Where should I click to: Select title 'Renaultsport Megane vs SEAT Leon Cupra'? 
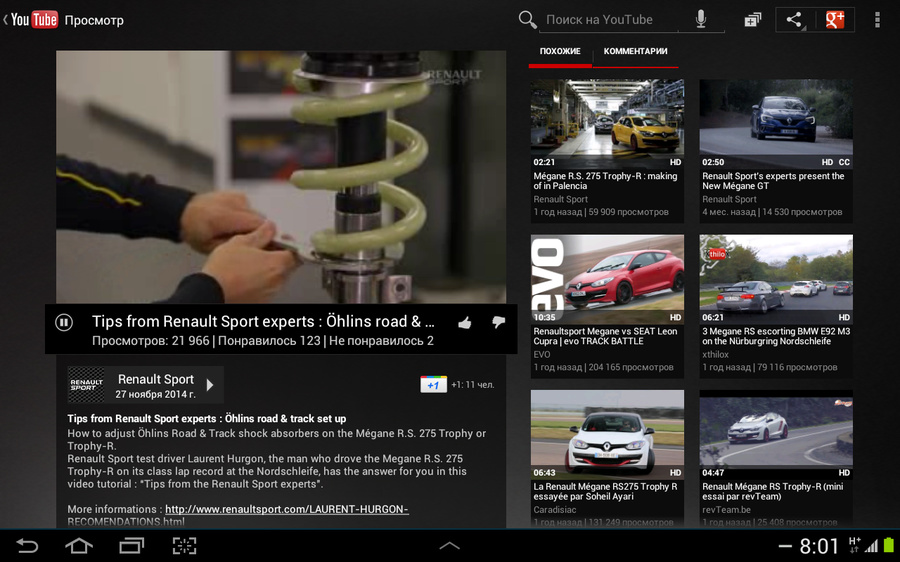tap(606, 336)
